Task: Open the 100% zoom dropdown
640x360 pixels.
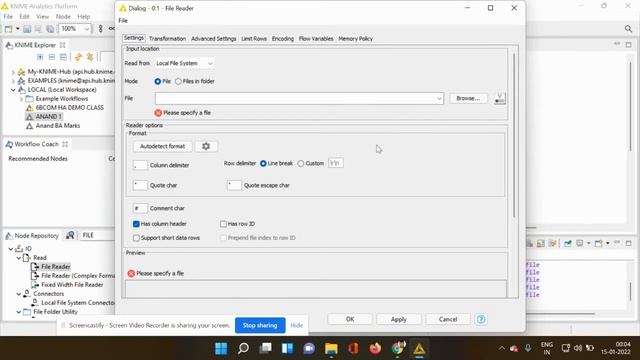Action: point(87,29)
